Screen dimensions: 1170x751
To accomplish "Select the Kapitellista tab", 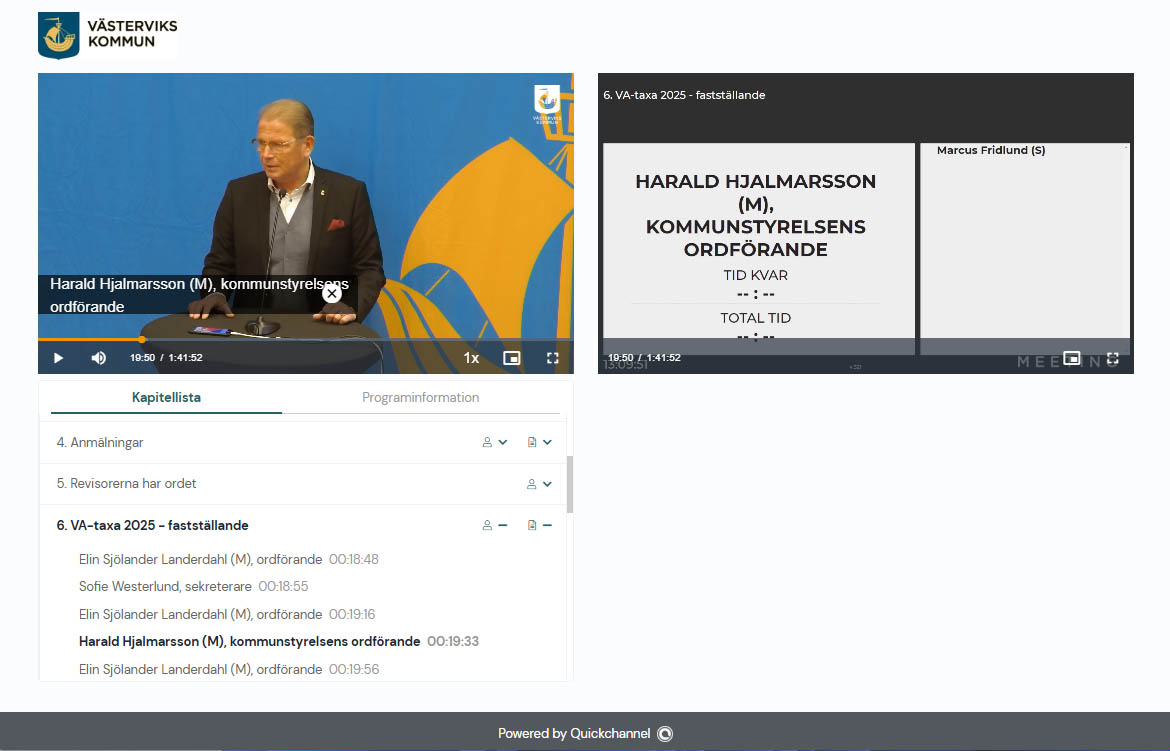I will [166, 397].
